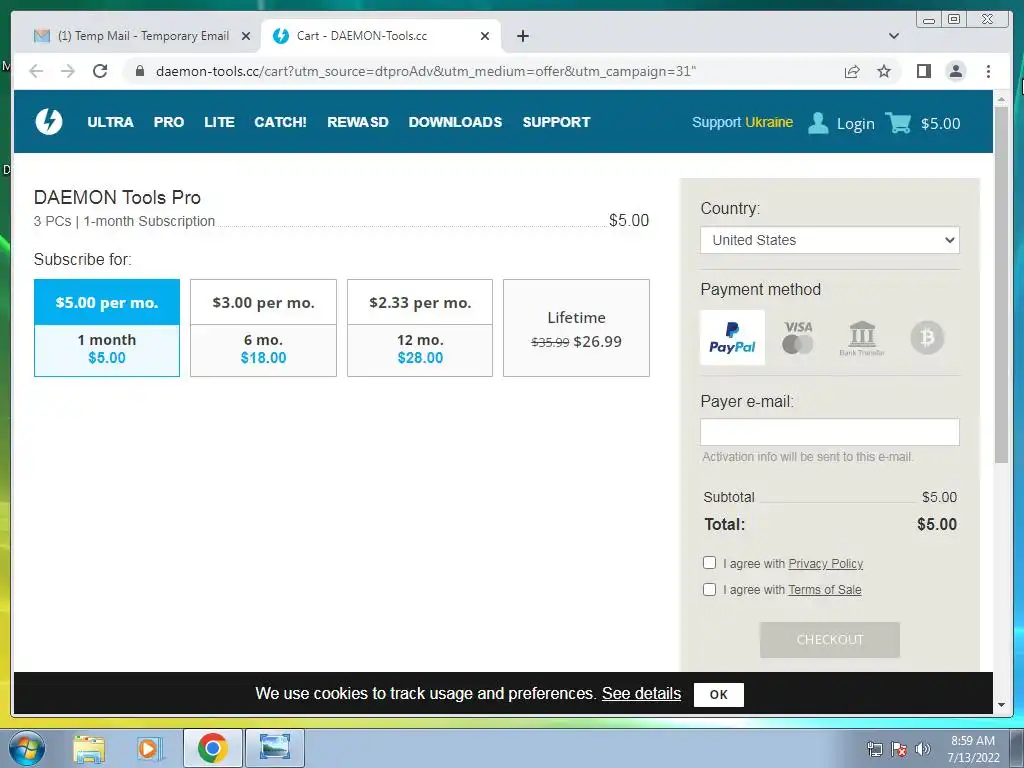Click the Login link
The image size is (1024, 768).
856,123
